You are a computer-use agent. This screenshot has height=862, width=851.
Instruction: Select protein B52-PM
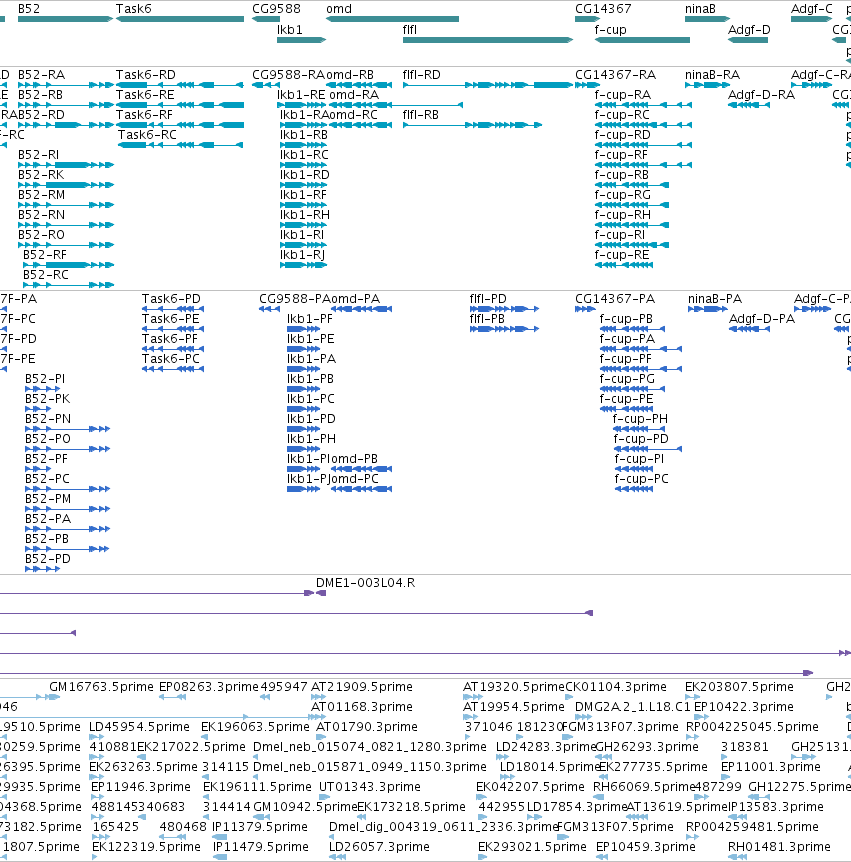68,509
